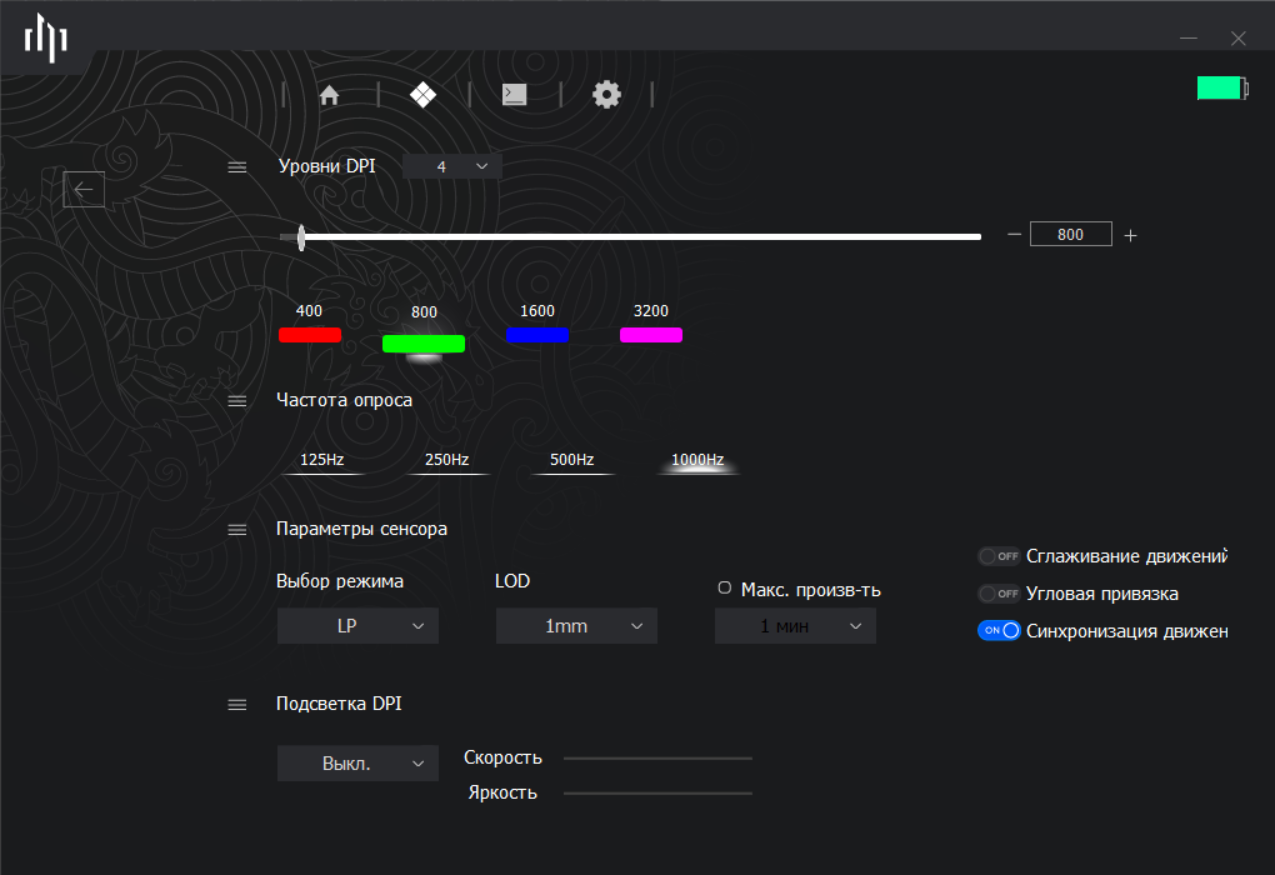Select the 500Hz polling rate
The height and width of the screenshot is (875, 1275).
coord(572,461)
